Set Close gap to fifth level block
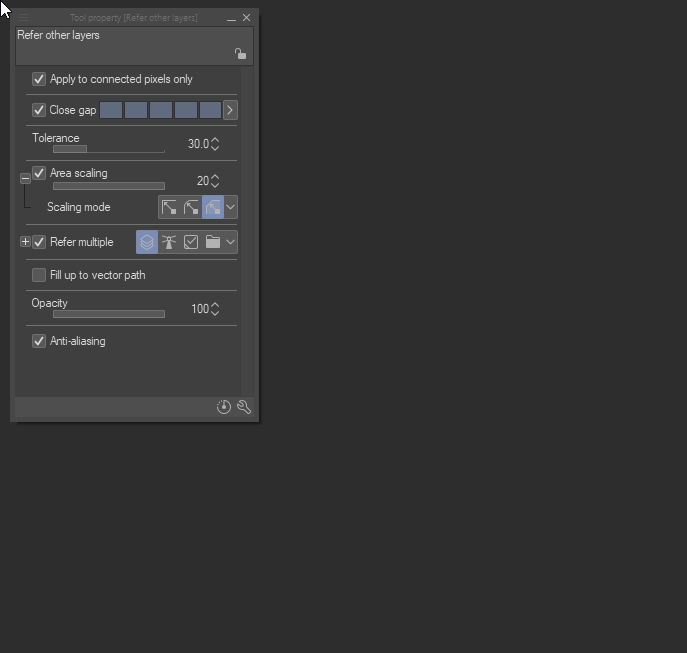Viewport: 687px width, 653px height. point(210,110)
